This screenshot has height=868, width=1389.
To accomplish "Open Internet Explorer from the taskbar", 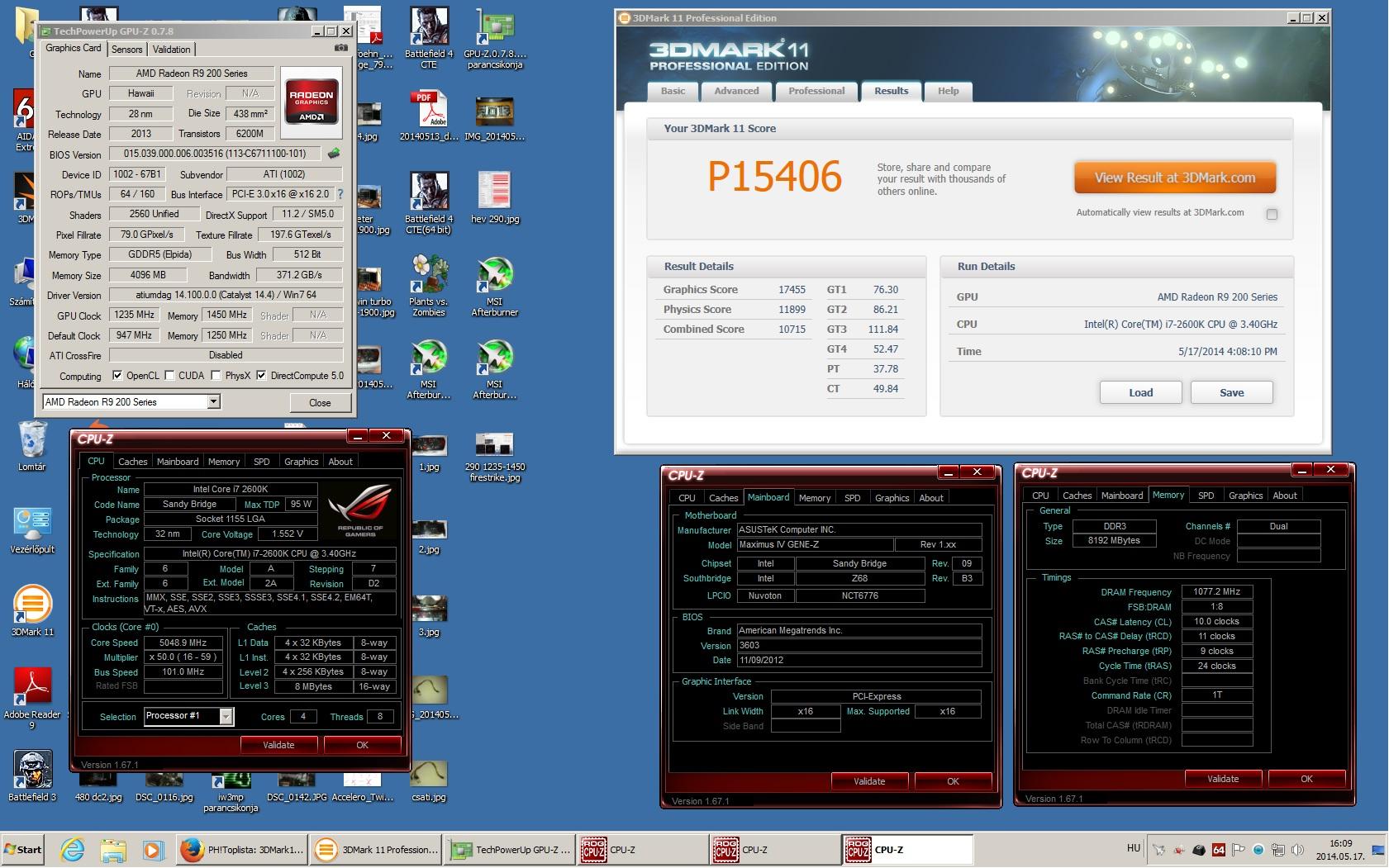I will coord(73,850).
